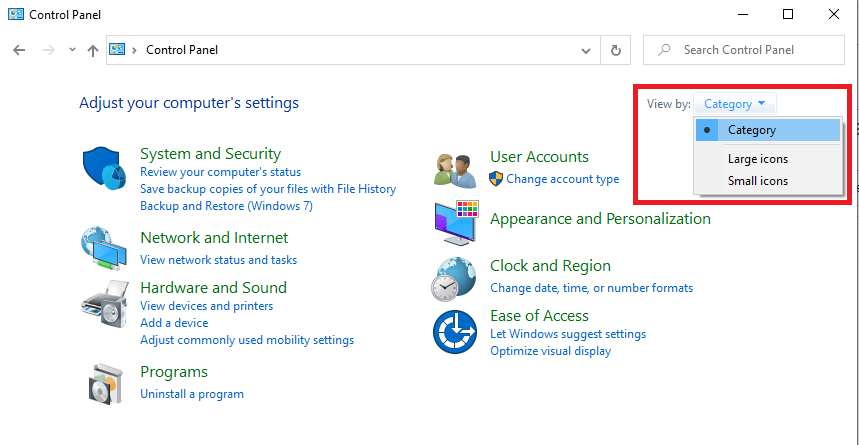
Task: Open Save backup copies with File History
Action: [268, 189]
